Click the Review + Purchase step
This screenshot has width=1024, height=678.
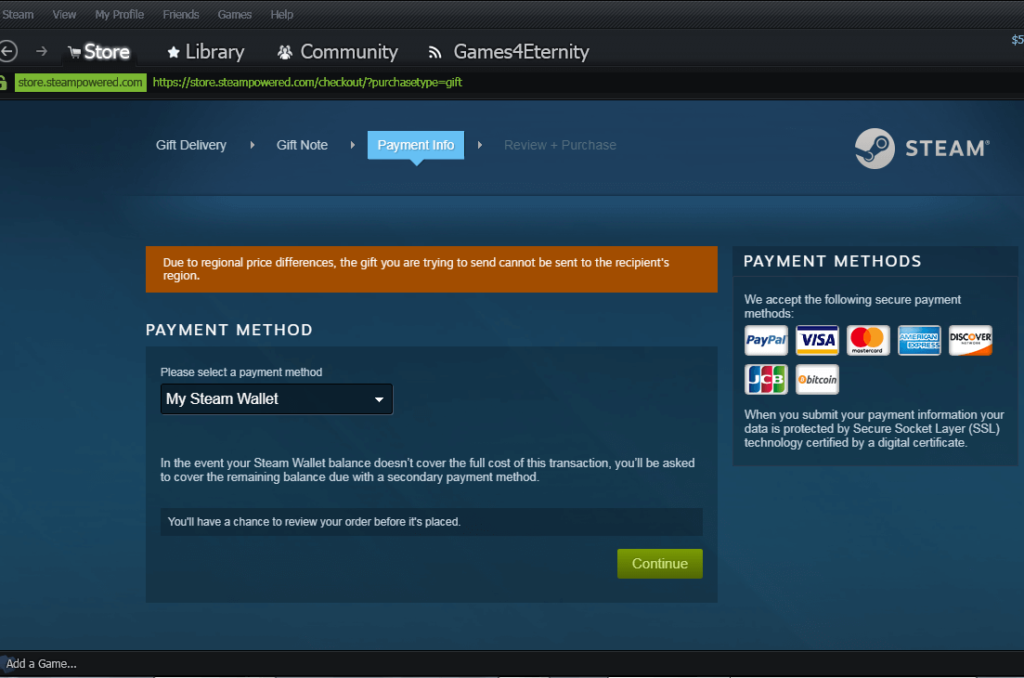coord(560,145)
